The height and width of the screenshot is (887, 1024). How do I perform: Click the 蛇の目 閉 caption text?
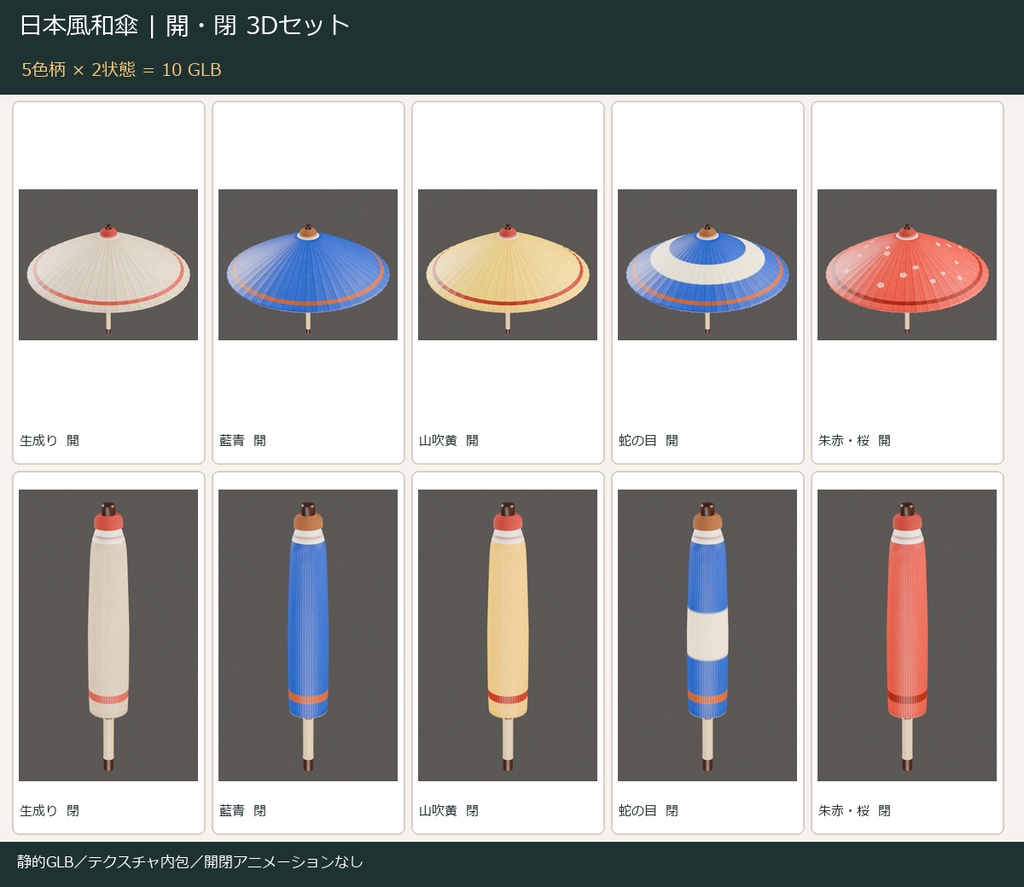click(x=648, y=811)
